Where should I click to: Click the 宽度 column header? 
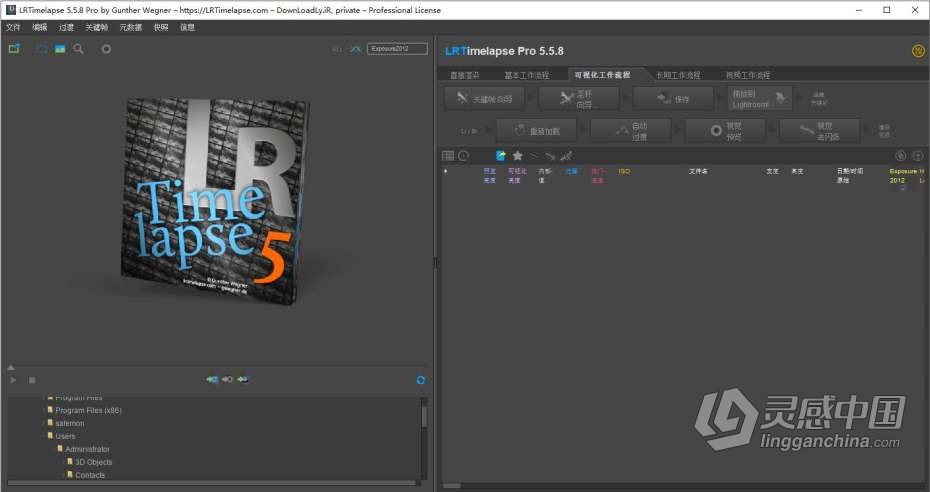click(772, 171)
